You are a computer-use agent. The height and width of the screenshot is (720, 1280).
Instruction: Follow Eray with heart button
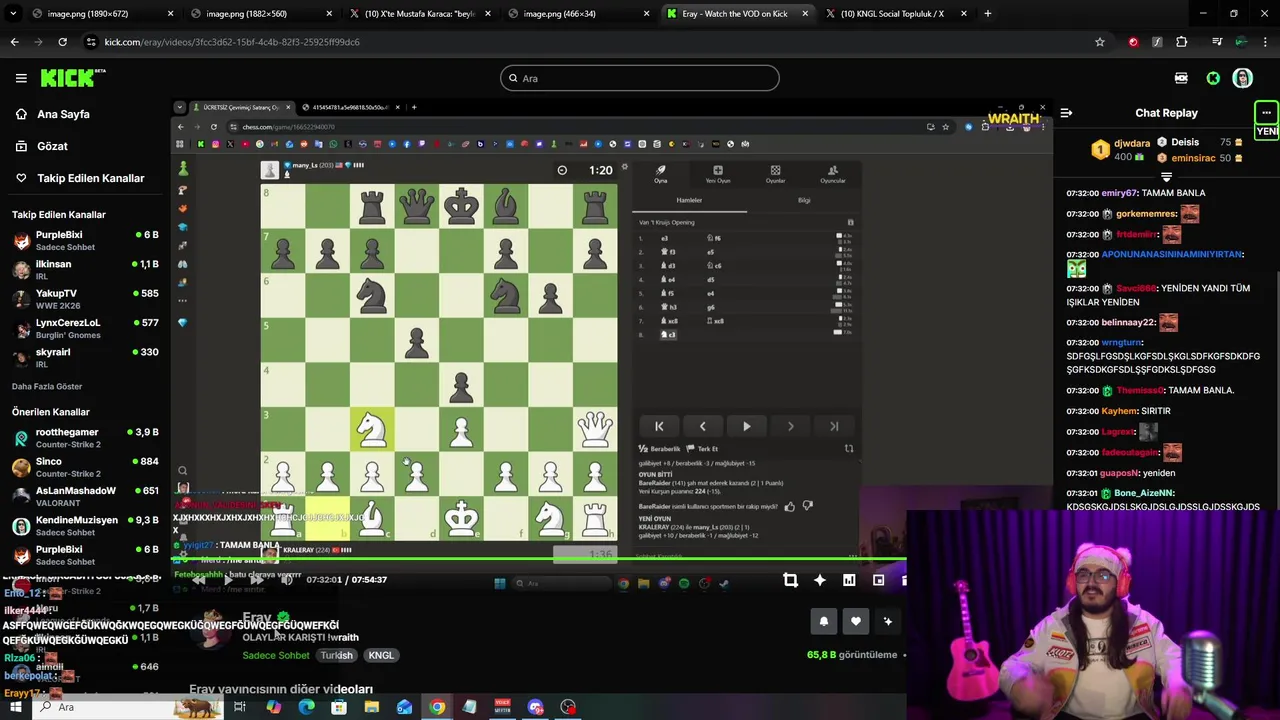point(855,621)
